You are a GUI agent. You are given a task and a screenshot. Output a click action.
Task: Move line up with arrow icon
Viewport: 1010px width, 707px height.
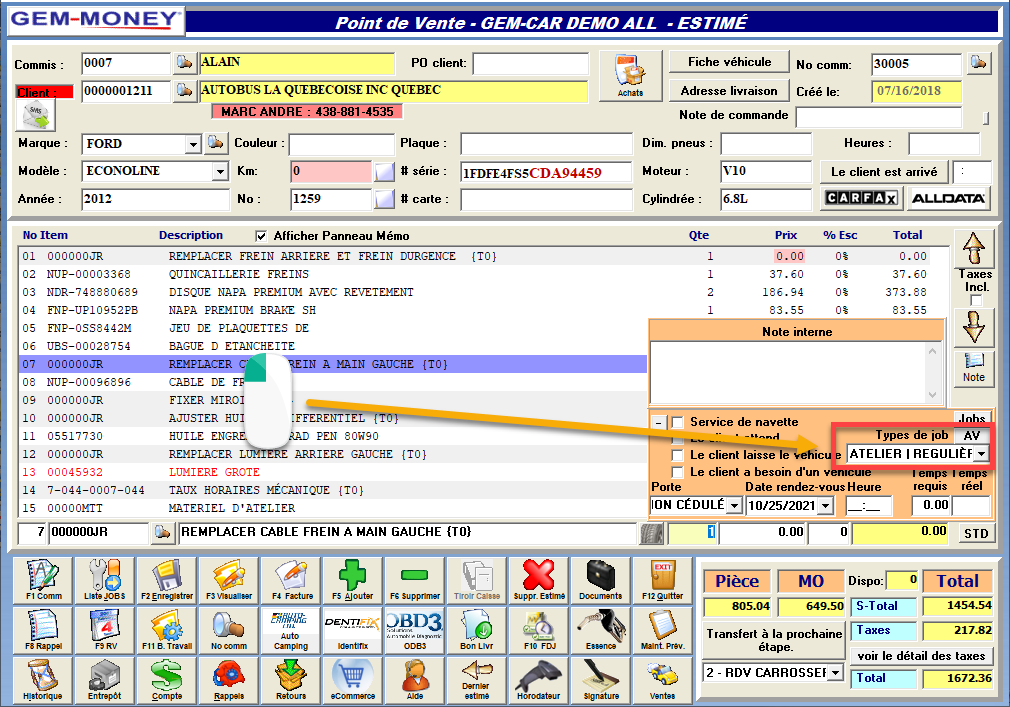(x=974, y=249)
